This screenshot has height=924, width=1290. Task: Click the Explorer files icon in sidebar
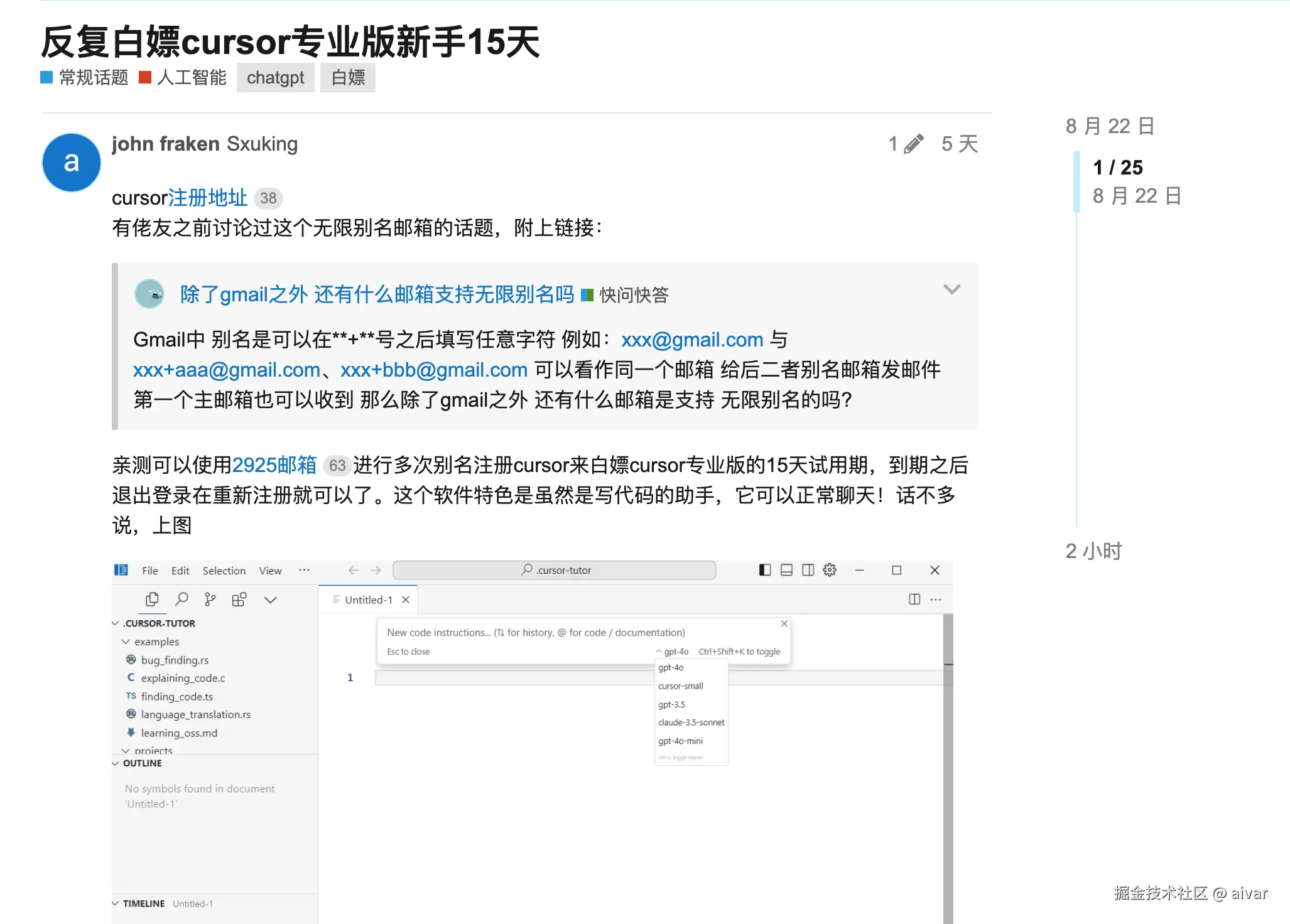152,599
